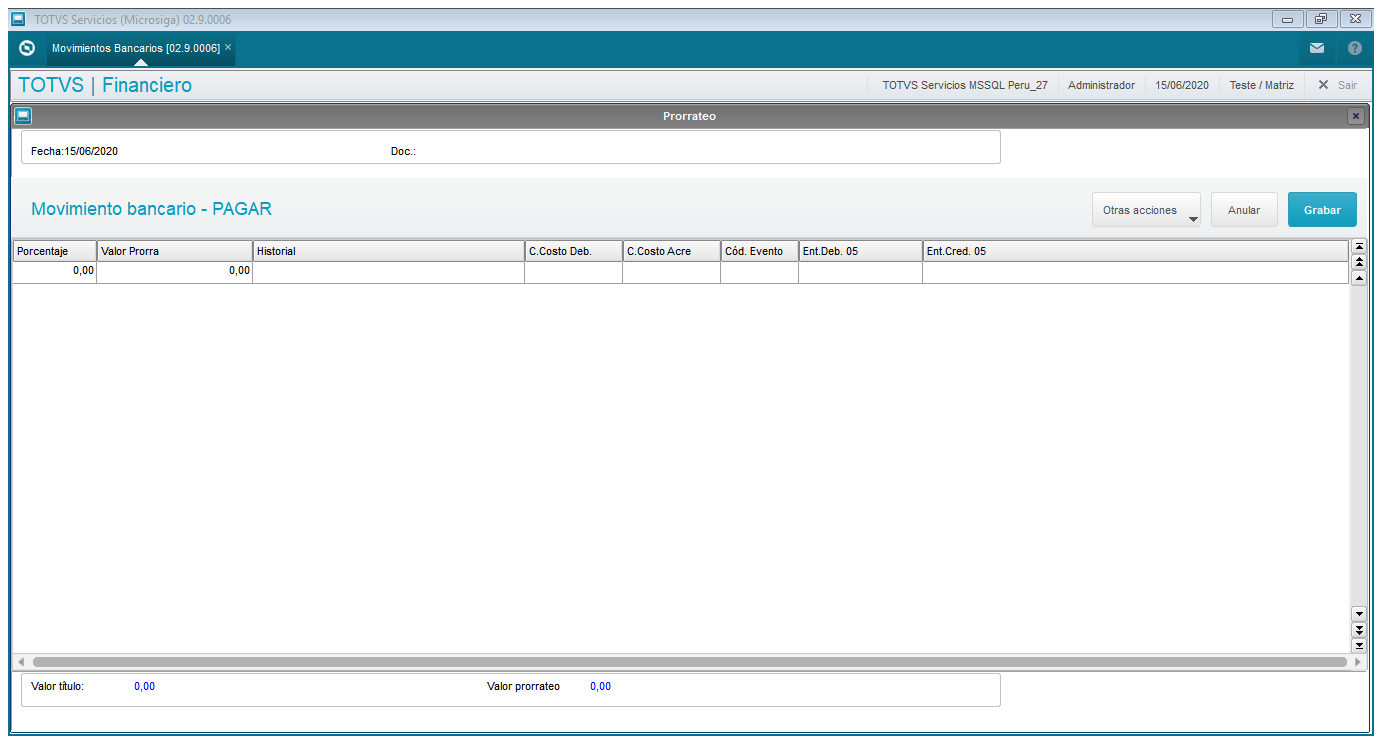The width and height of the screenshot is (1382, 744).
Task: Click the Sair exit button
Action: pos(1337,85)
